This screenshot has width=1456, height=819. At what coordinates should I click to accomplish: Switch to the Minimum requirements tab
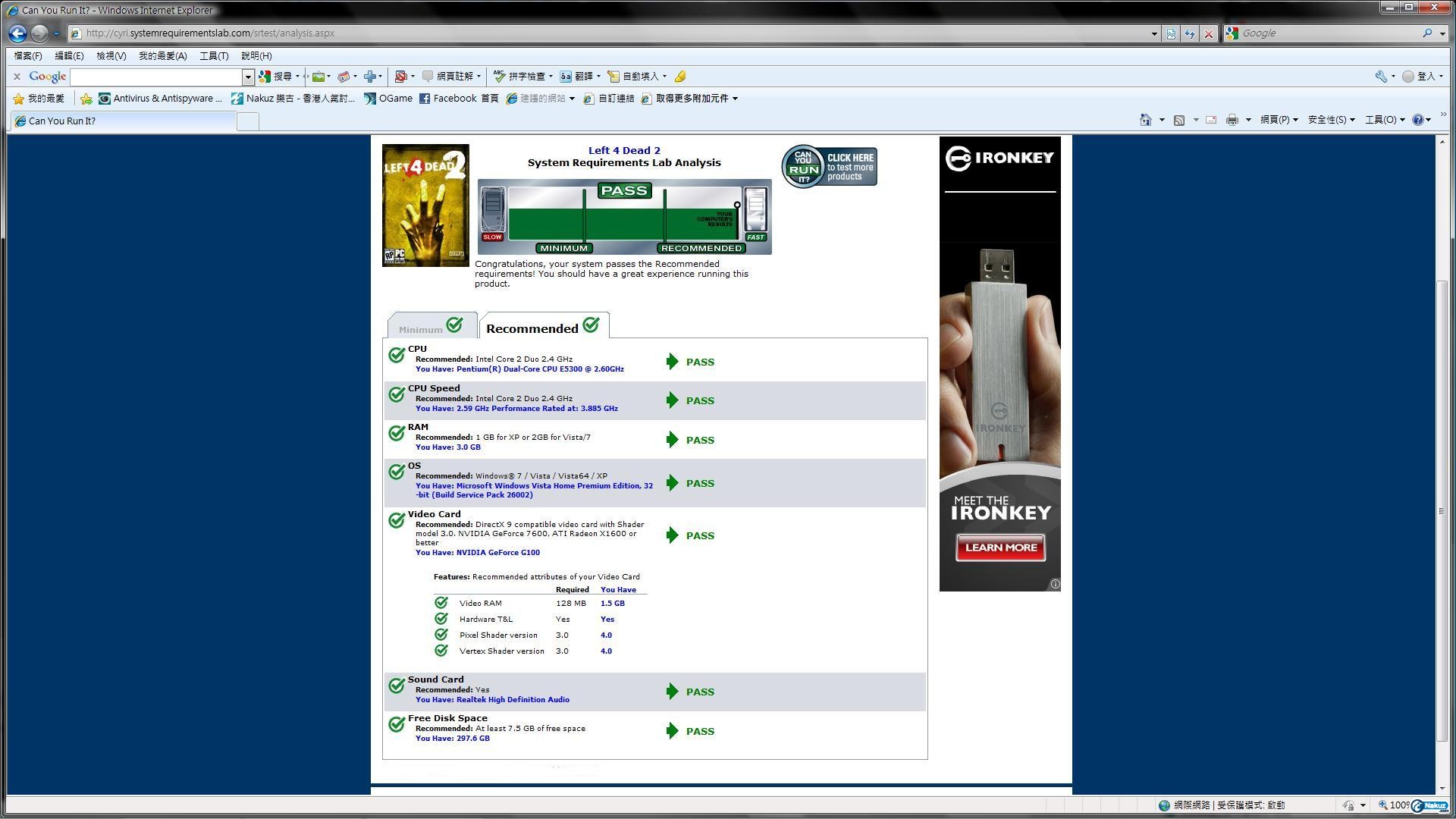point(431,327)
